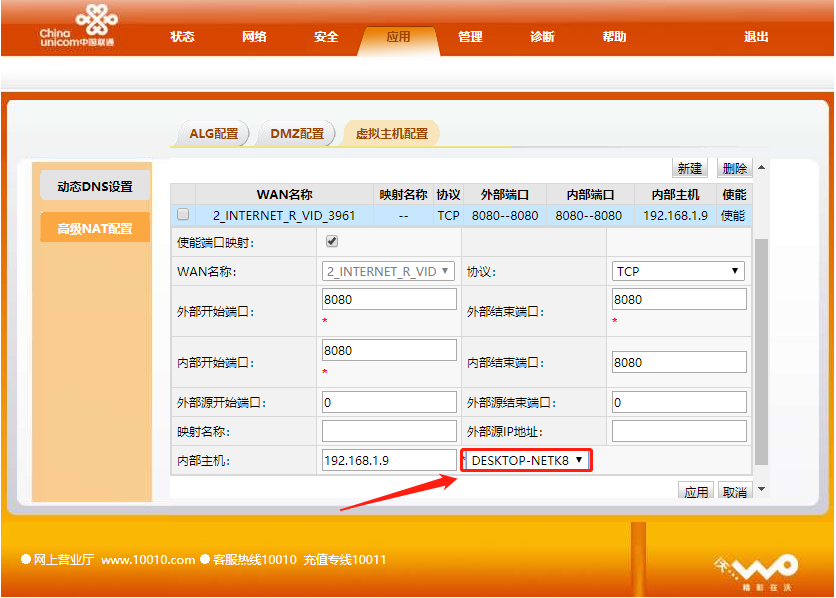Click 退出 to log out
Image resolution: width=836 pixels, height=598 pixels.
click(x=756, y=37)
